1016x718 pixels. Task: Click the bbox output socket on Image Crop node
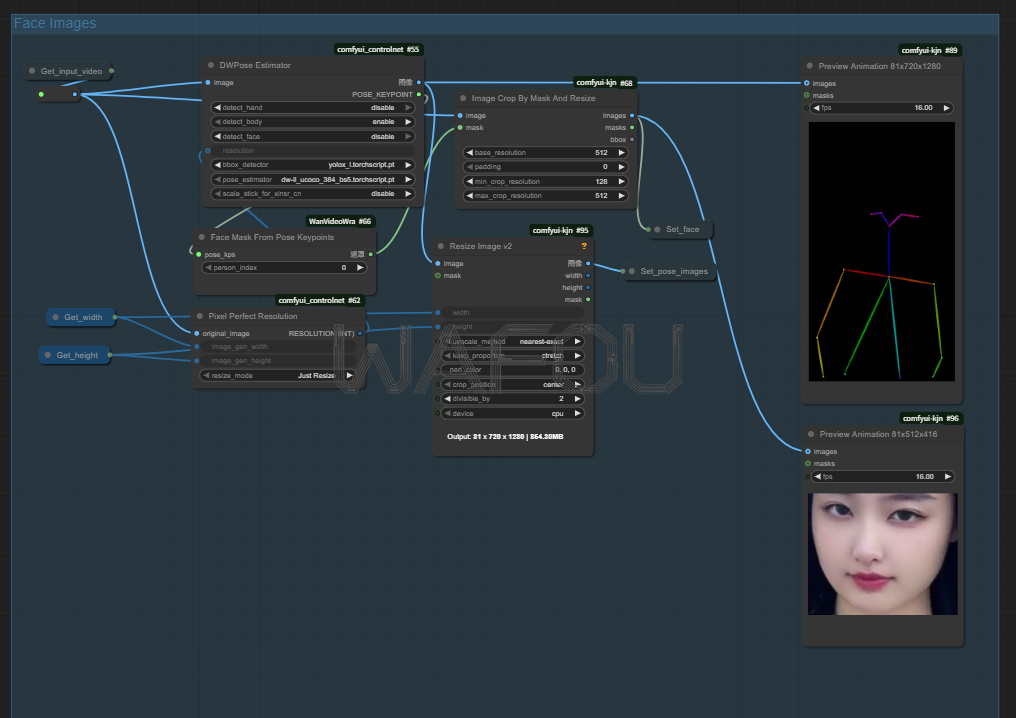[x=632, y=140]
